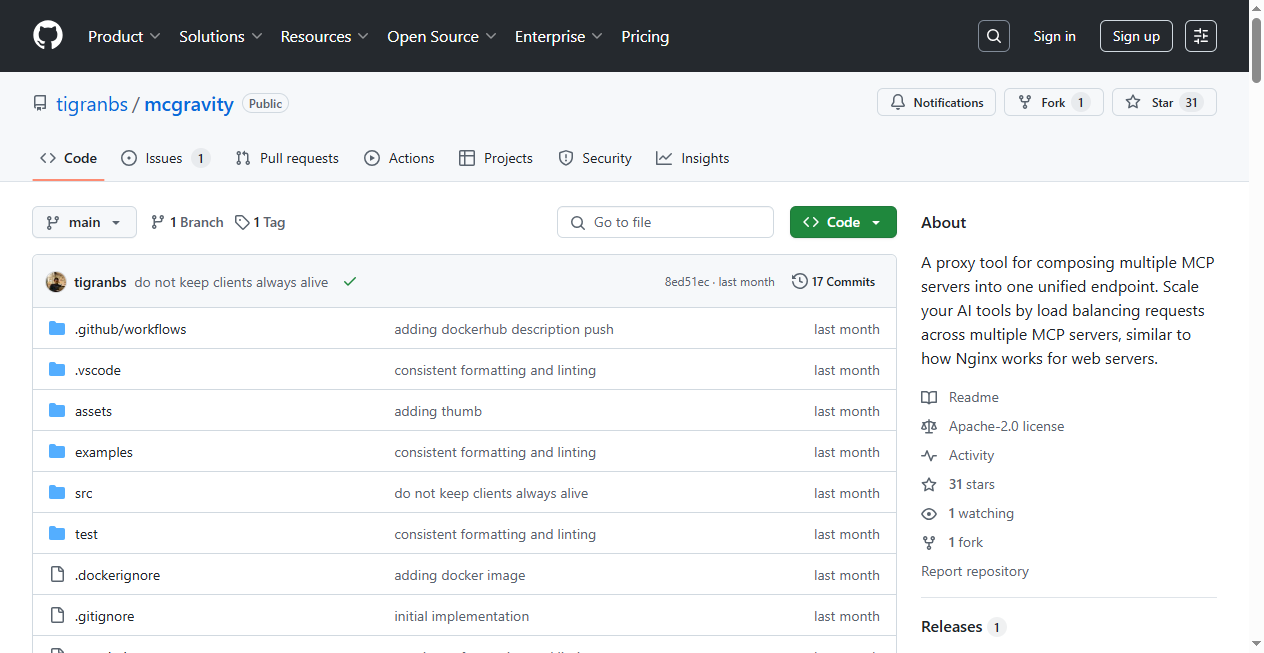Click inside the Go to file field

(x=665, y=222)
